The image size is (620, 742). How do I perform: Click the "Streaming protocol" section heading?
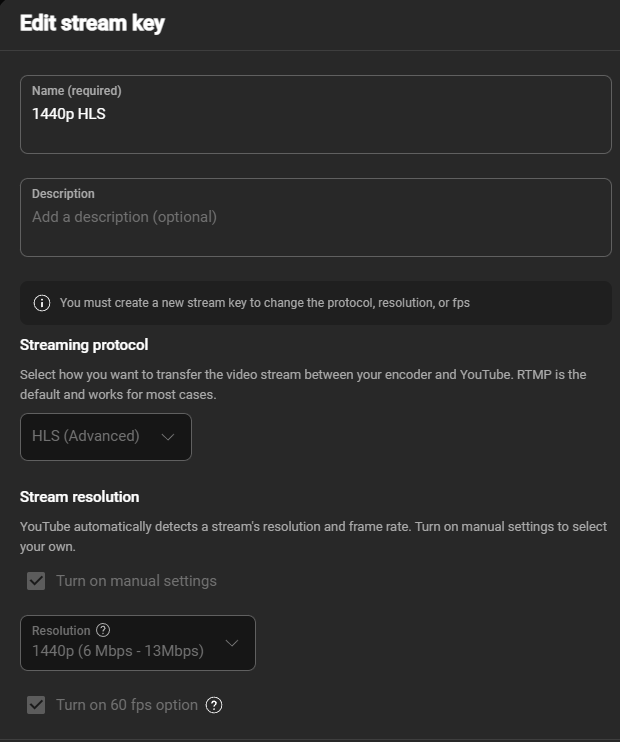pos(84,345)
